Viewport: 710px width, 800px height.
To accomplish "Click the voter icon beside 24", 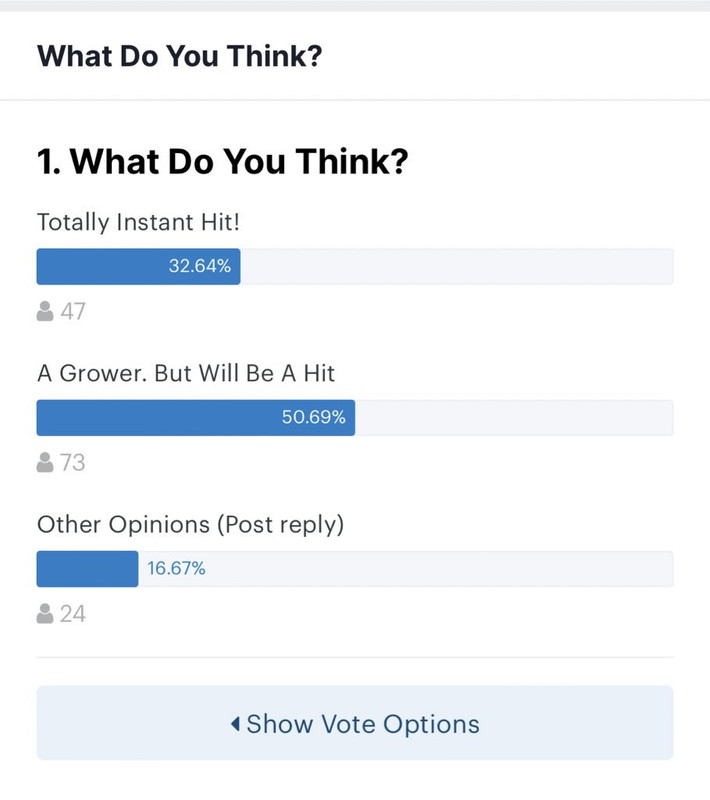I will pos(45,613).
